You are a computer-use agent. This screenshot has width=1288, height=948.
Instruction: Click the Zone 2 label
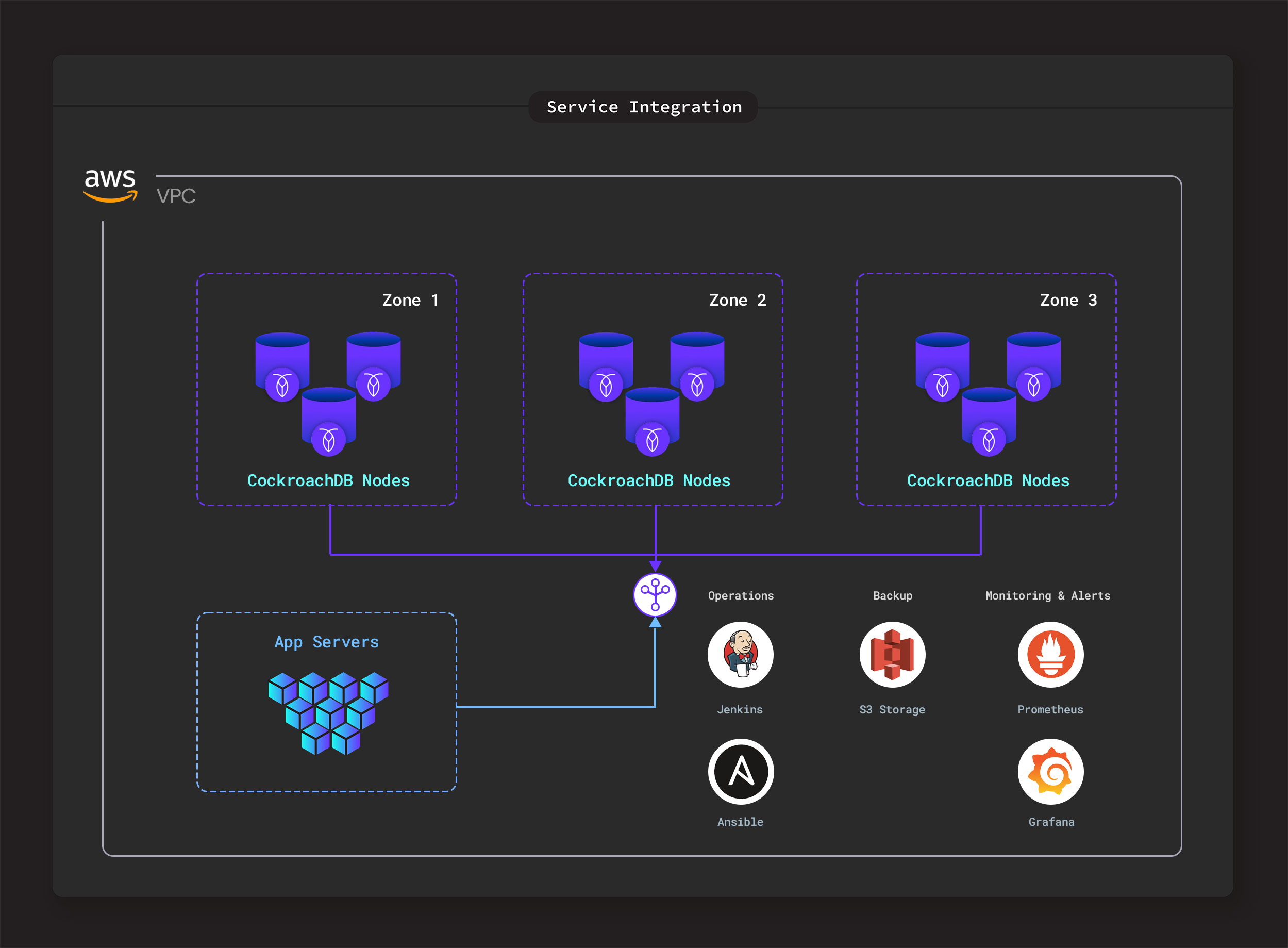coord(737,300)
